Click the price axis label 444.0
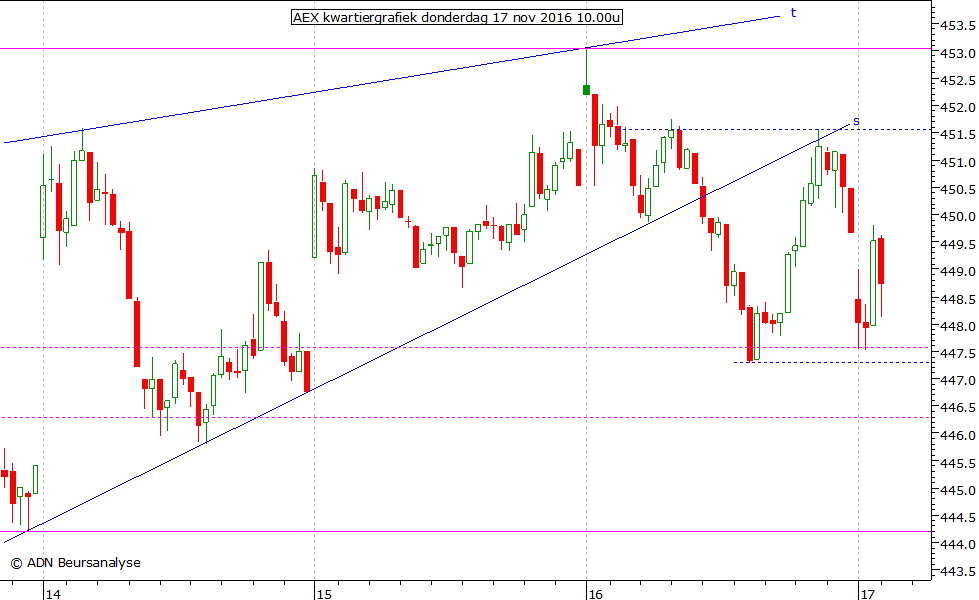This screenshot has height=600, width=979. (958, 544)
